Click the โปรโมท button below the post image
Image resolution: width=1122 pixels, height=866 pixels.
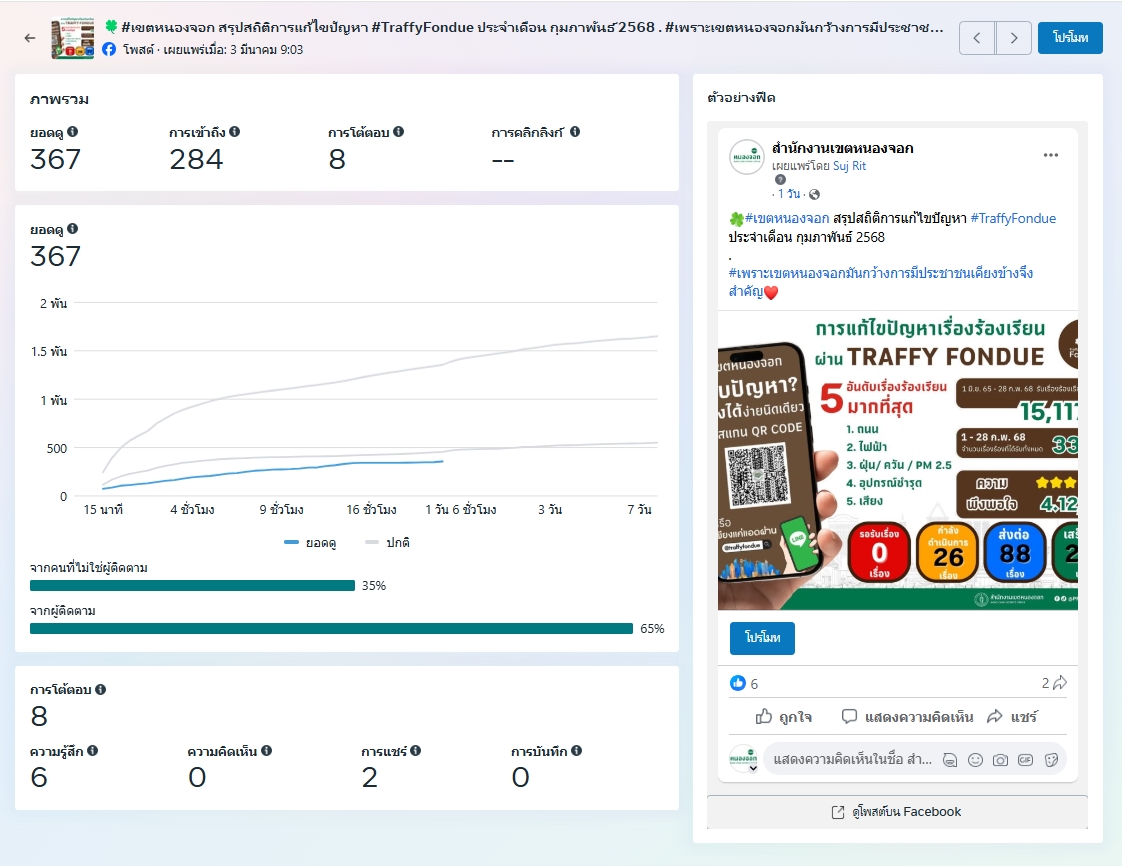(x=762, y=638)
